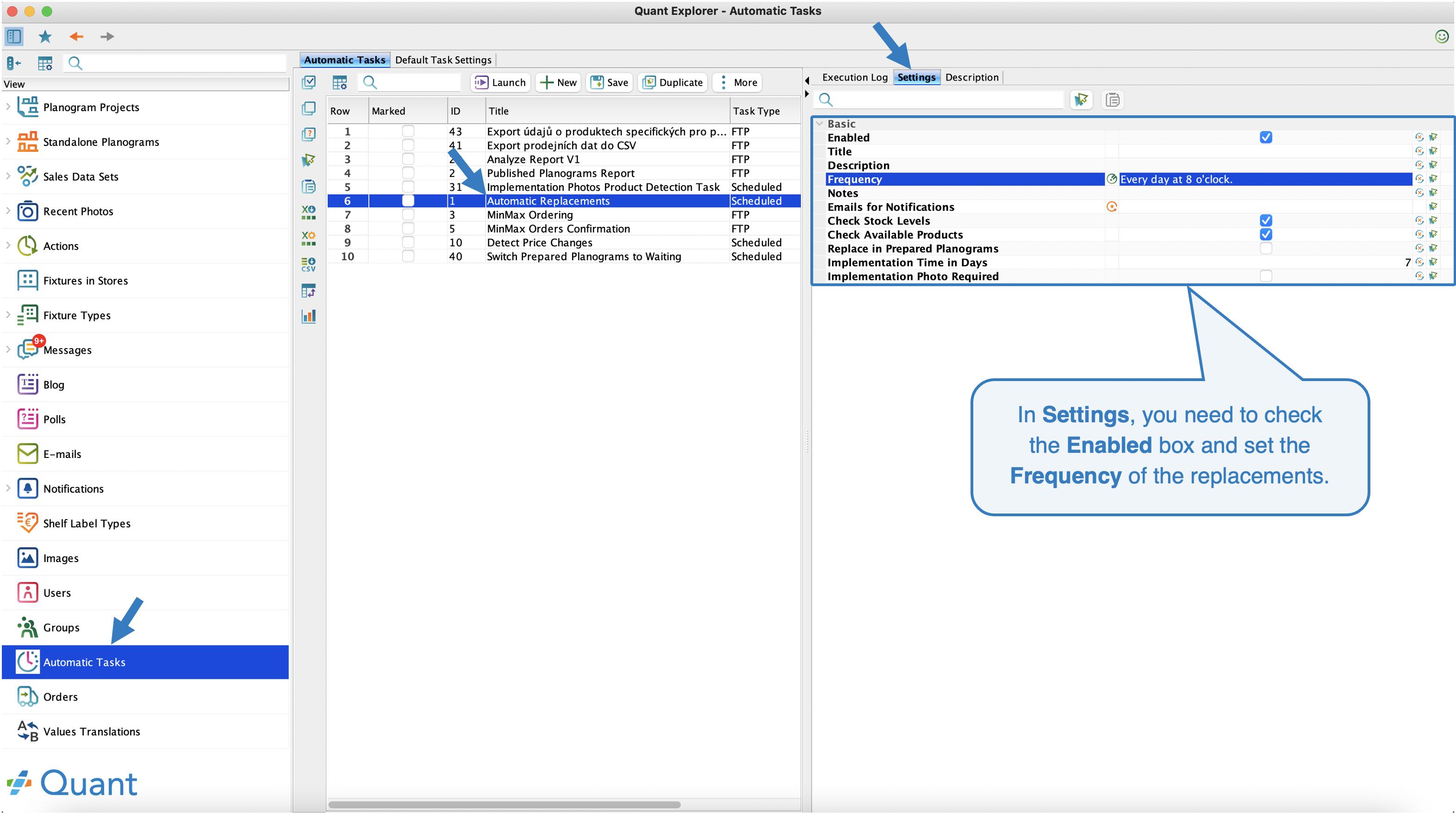The height and width of the screenshot is (814, 1456).
Task: Expand the Standalone Planograms tree node
Action: [x=8, y=141]
